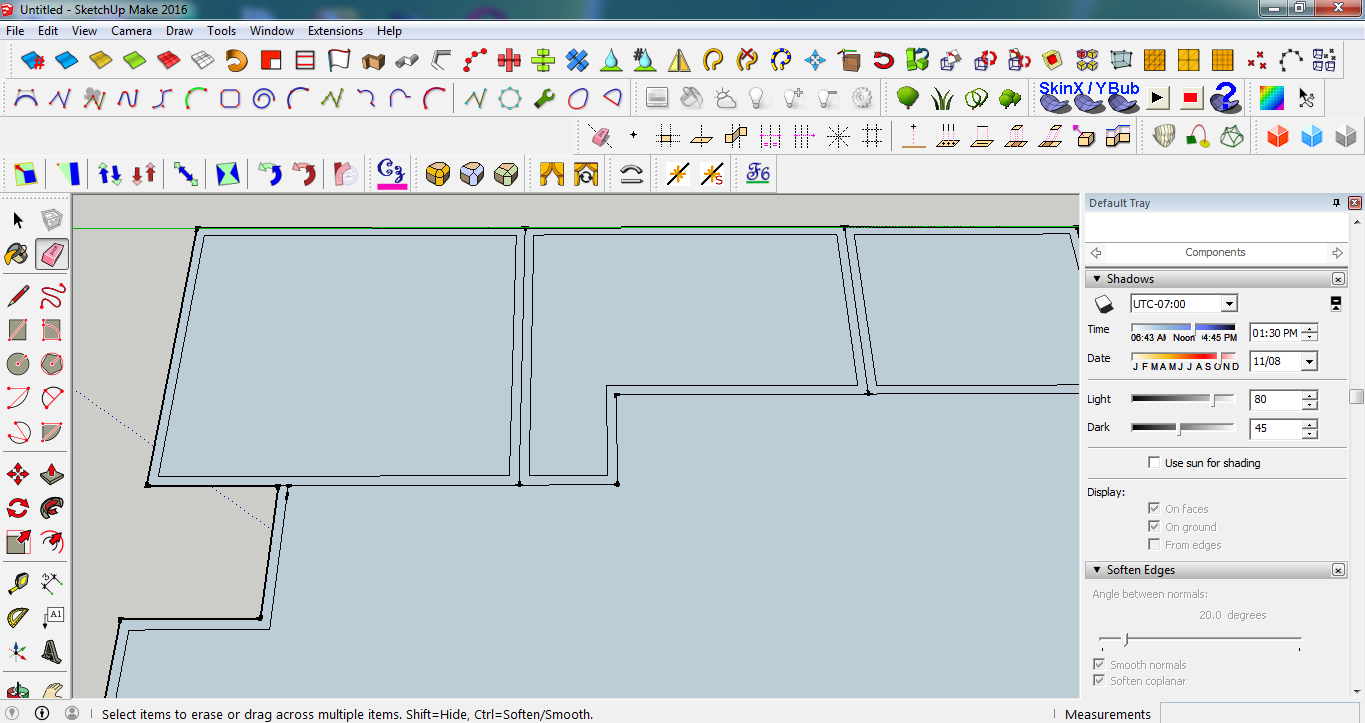Screen dimensions: 1365x723
Task: Adjust the Dark shadow slider
Action: (x=1178, y=429)
